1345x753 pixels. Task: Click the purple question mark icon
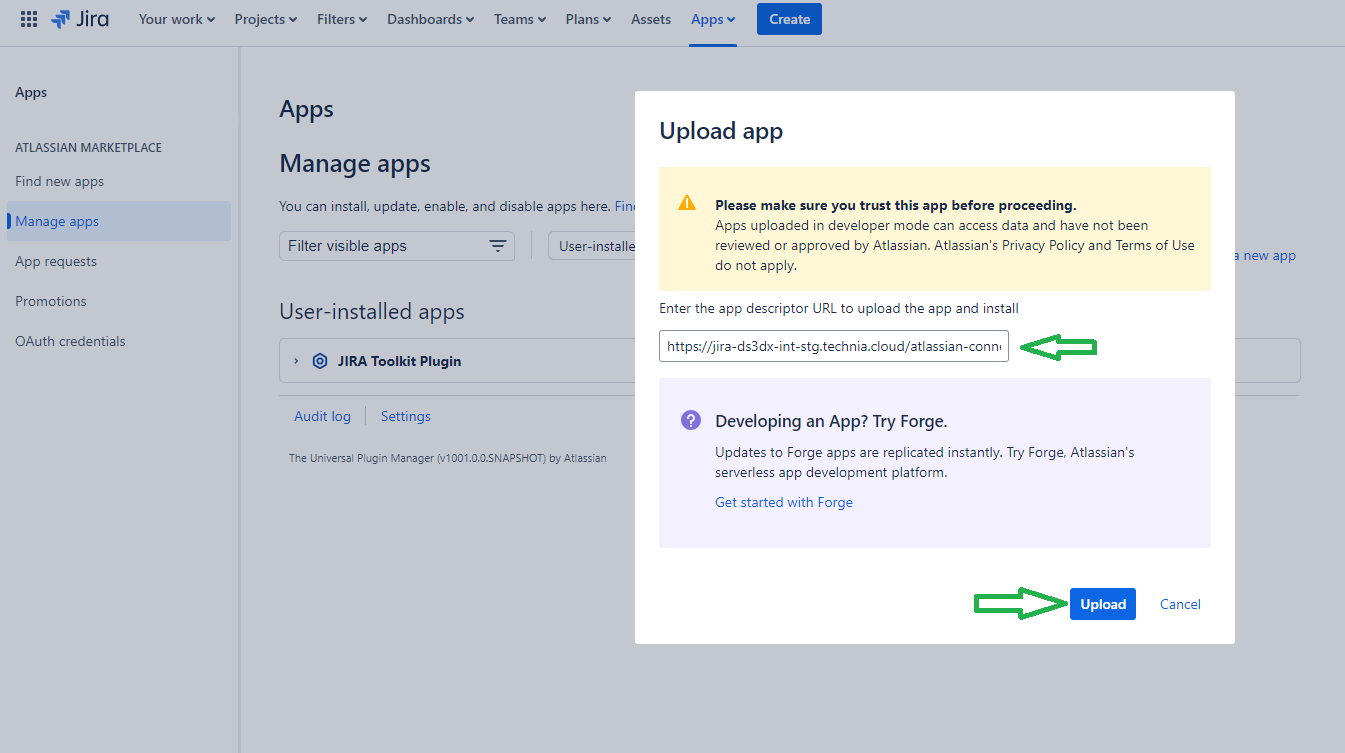coord(691,420)
